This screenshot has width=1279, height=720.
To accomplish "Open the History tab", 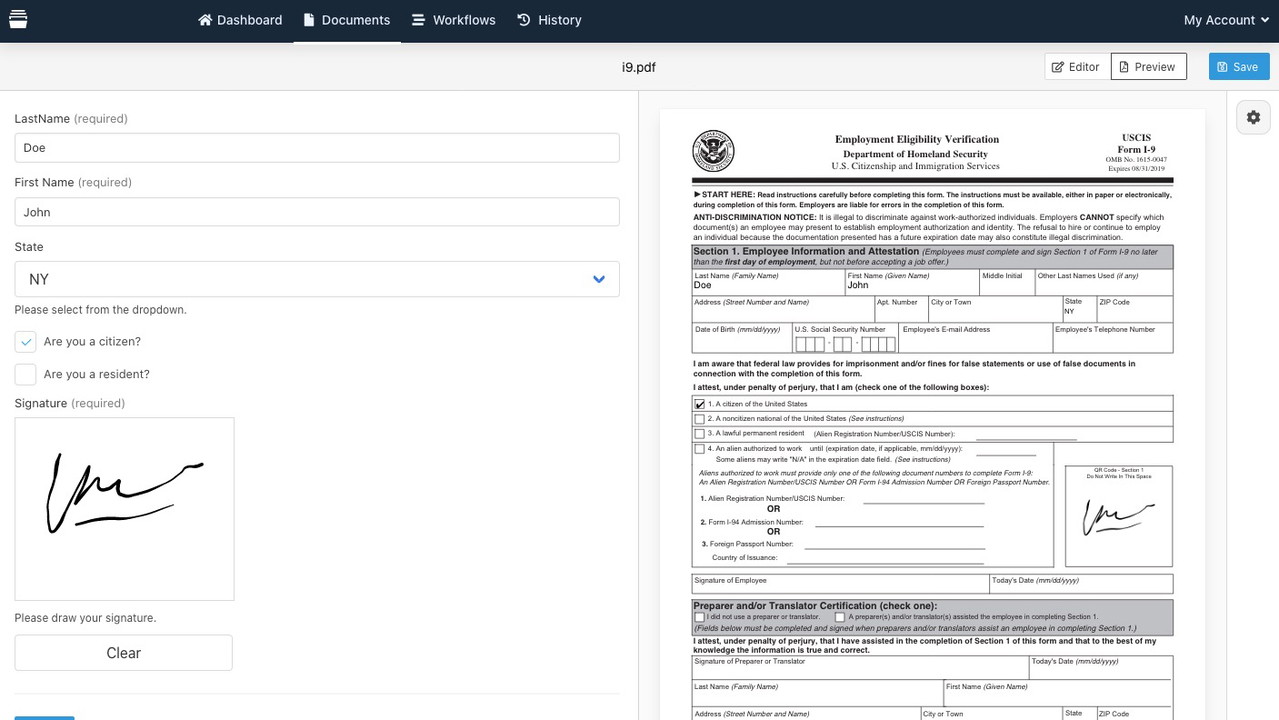I will pos(549,20).
